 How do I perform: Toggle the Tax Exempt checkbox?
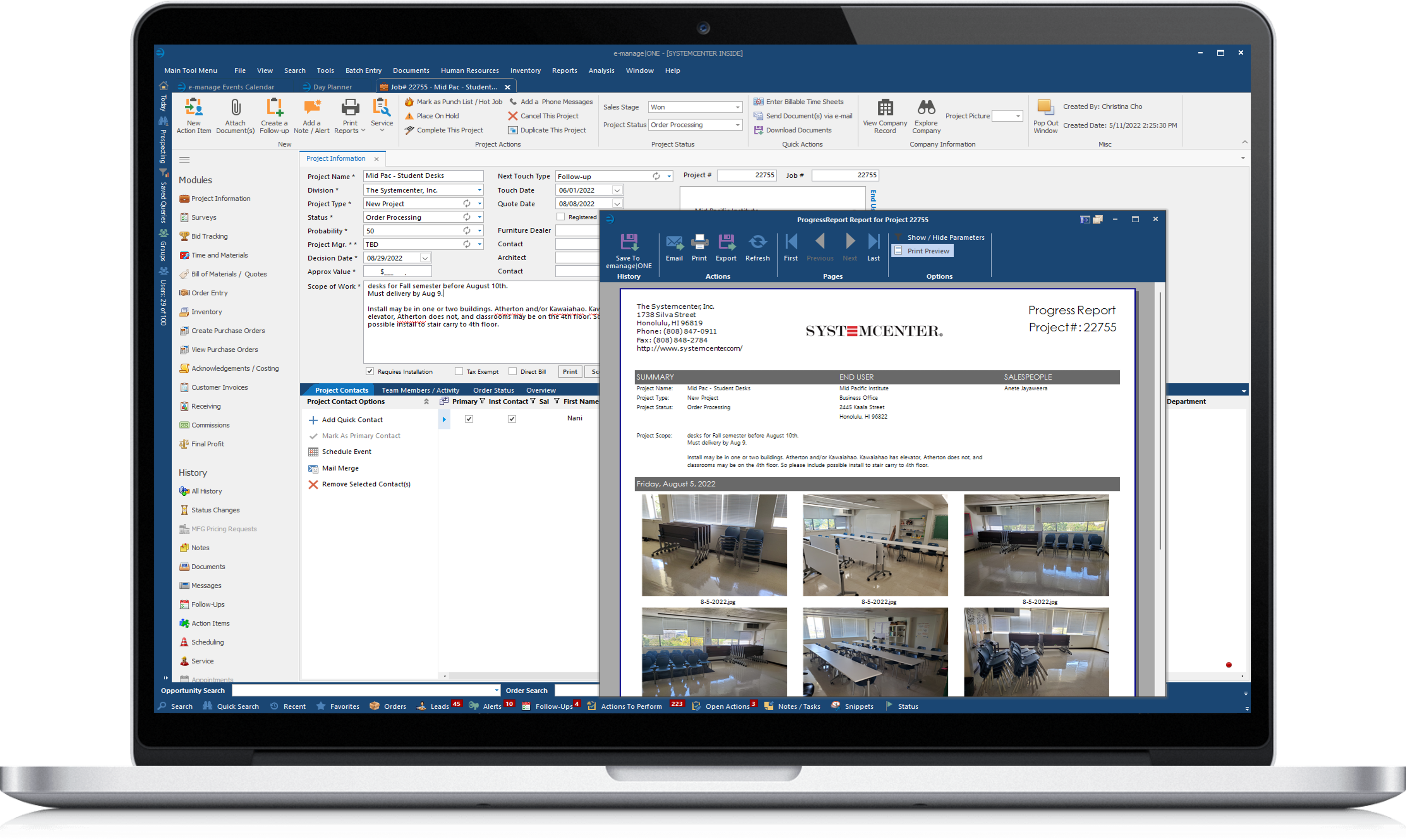tap(459, 371)
